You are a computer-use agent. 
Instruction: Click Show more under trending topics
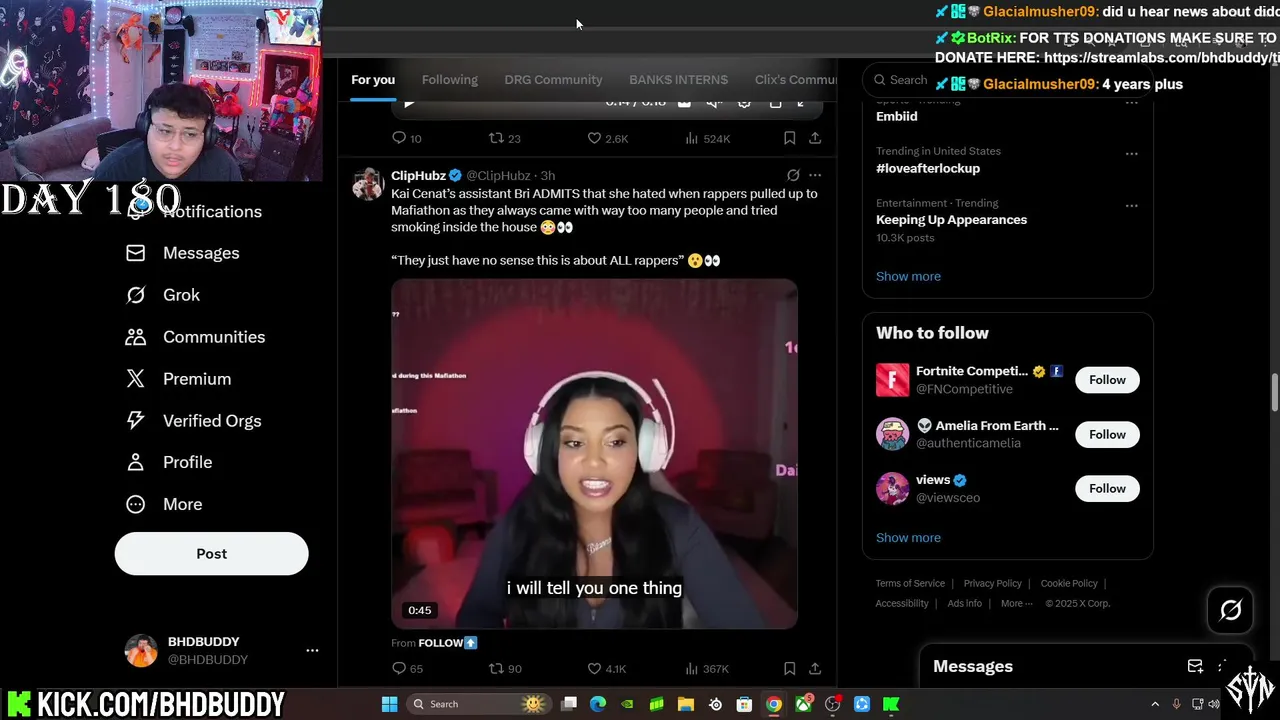908,276
